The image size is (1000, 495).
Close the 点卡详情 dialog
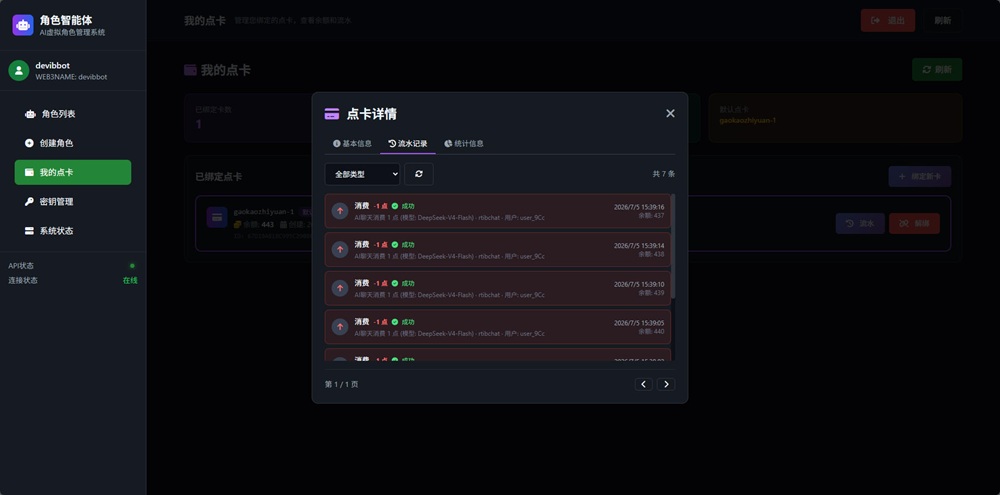tap(670, 113)
